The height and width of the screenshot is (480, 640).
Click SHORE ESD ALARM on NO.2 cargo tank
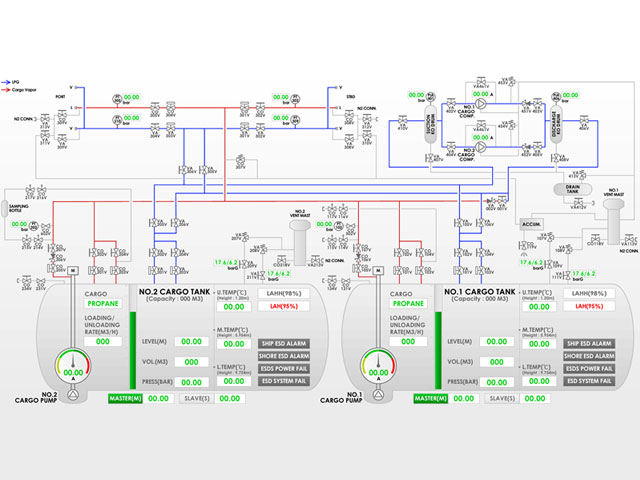[x=284, y=356]
